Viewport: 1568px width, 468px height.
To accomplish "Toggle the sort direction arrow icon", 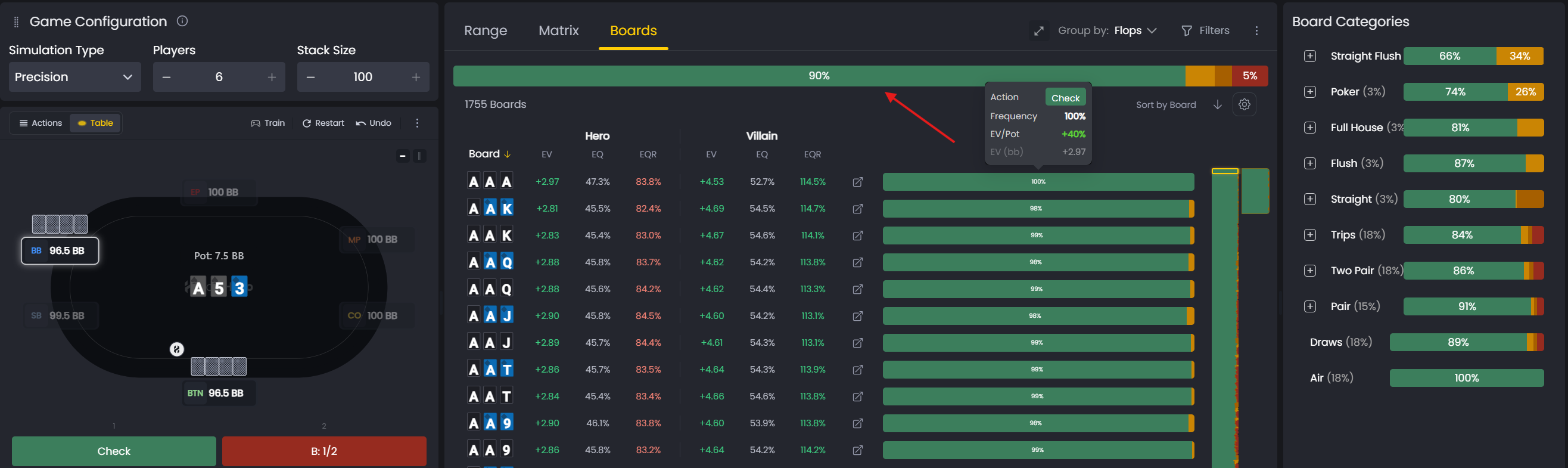I will click(x=1217, y=105).
